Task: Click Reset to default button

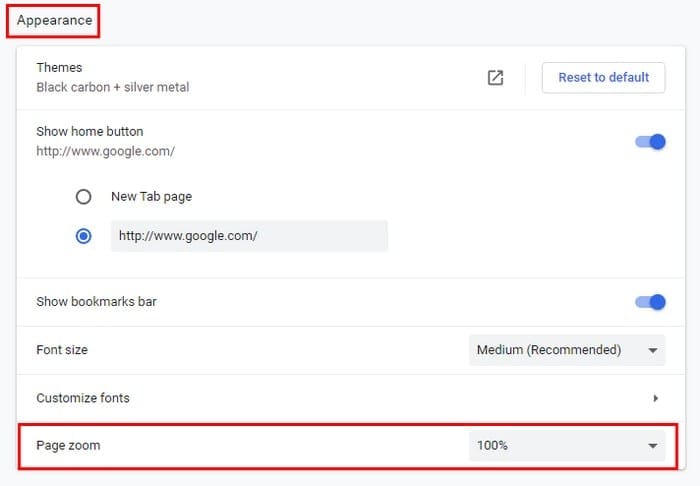Action: pos(604,78)
